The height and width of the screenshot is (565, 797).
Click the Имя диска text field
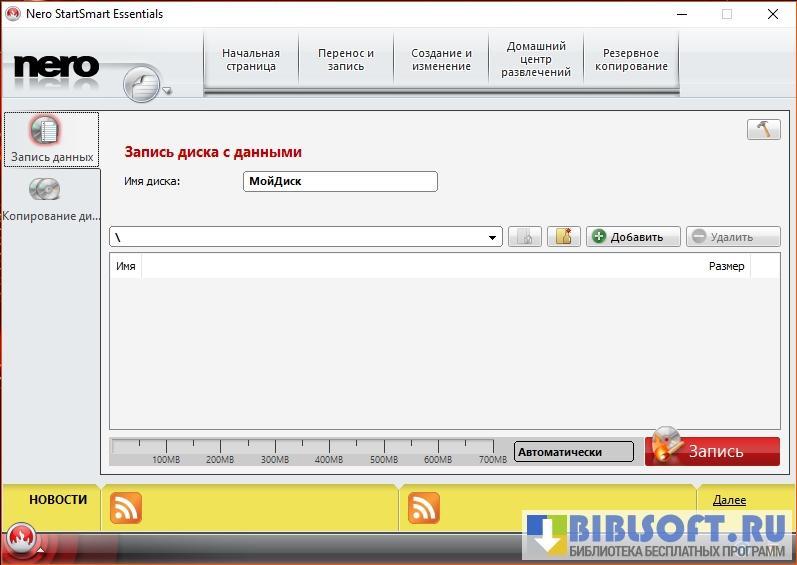[340, 181]
